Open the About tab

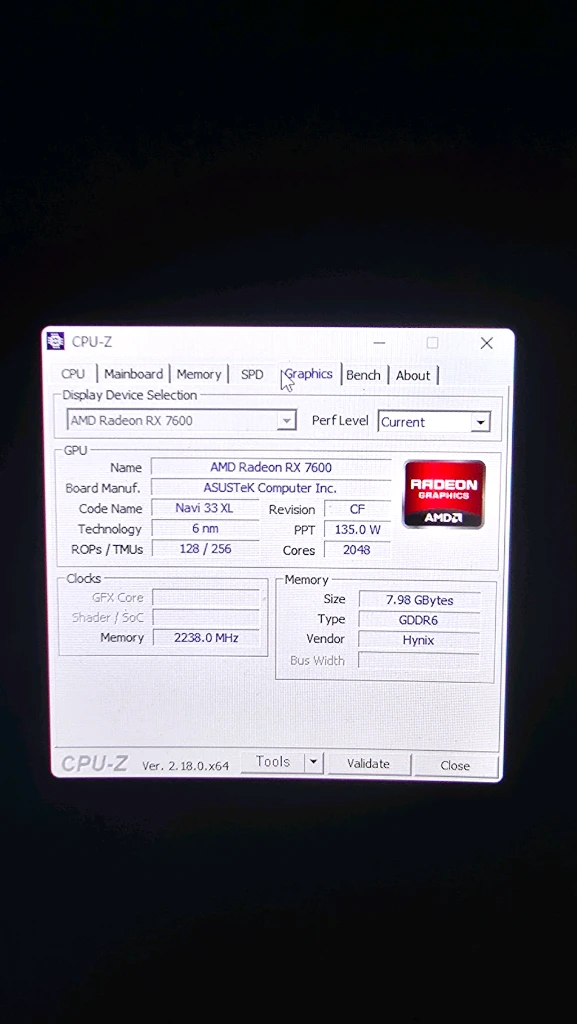[413, 376]
